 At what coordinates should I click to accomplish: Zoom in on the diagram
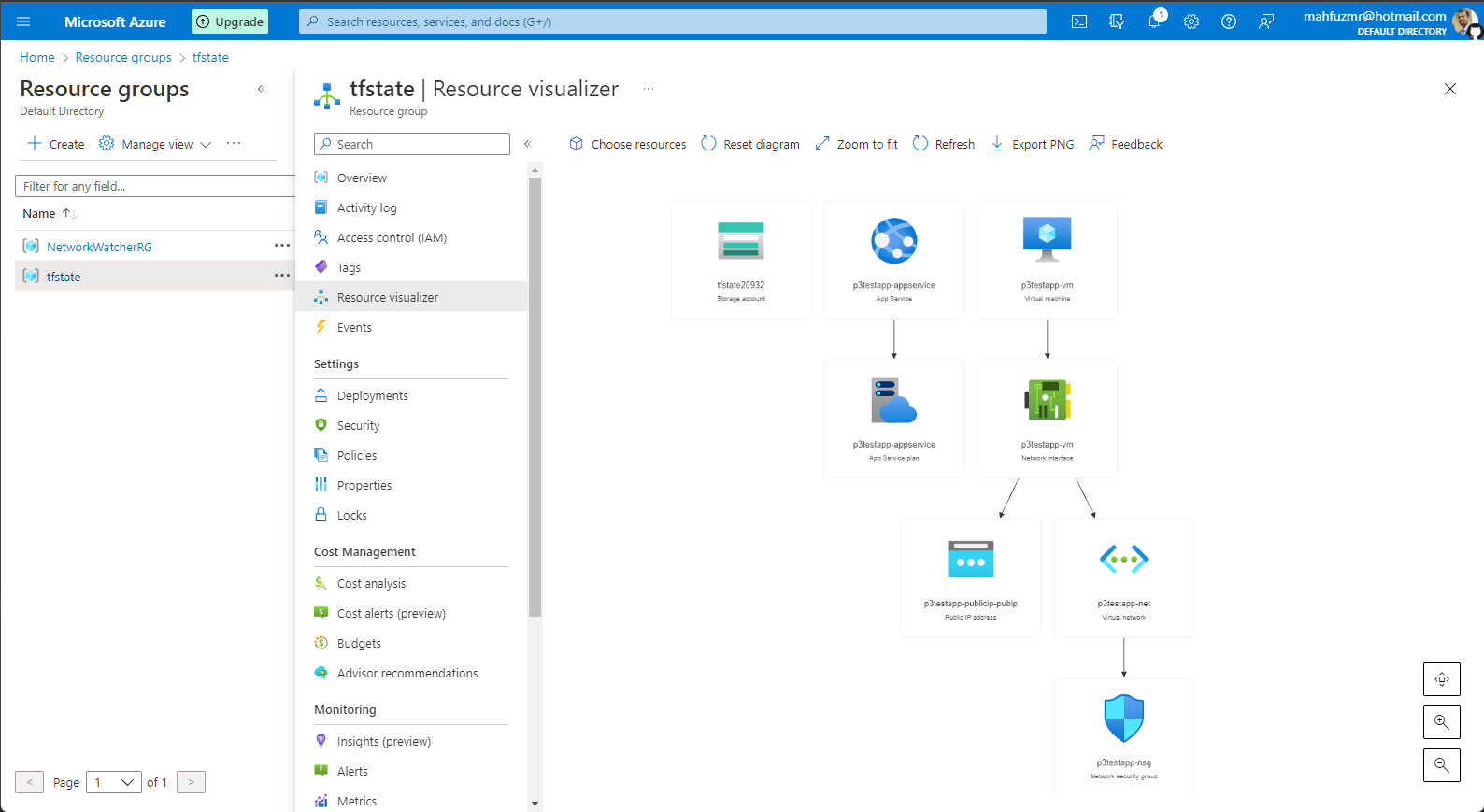tap(1442, 722)
